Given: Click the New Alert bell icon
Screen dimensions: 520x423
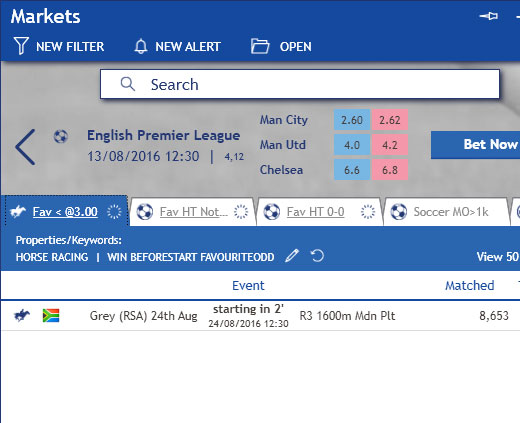Looking at the screenshot, I should click(x=141, y=46).
